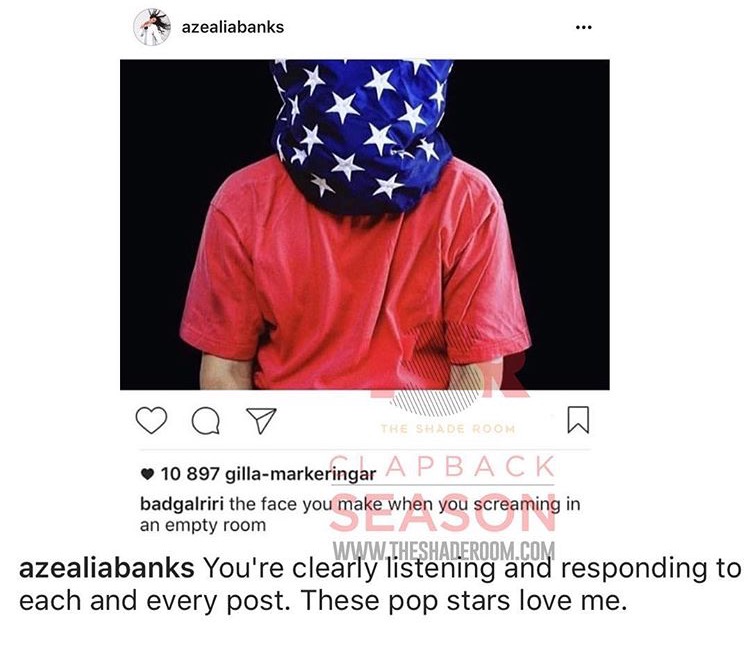The height and width of the screenshot is (648, 750).
Task: Like the post with the heart icon
Action: [151, 420]
